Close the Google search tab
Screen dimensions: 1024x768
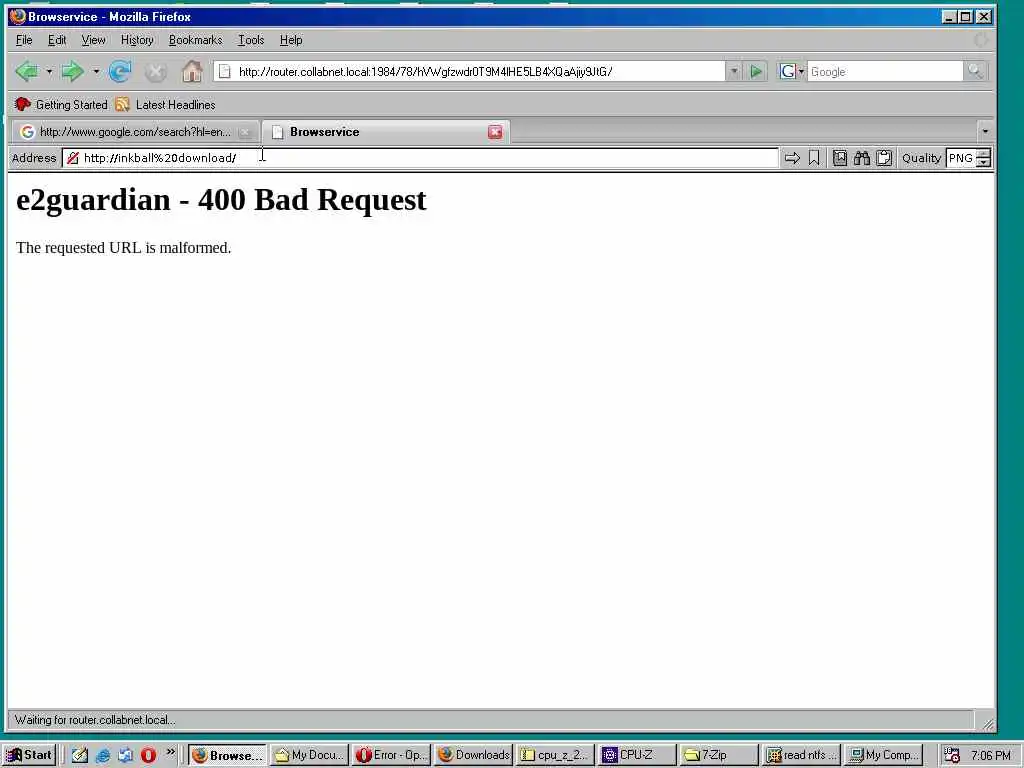[x=245, y=132]
